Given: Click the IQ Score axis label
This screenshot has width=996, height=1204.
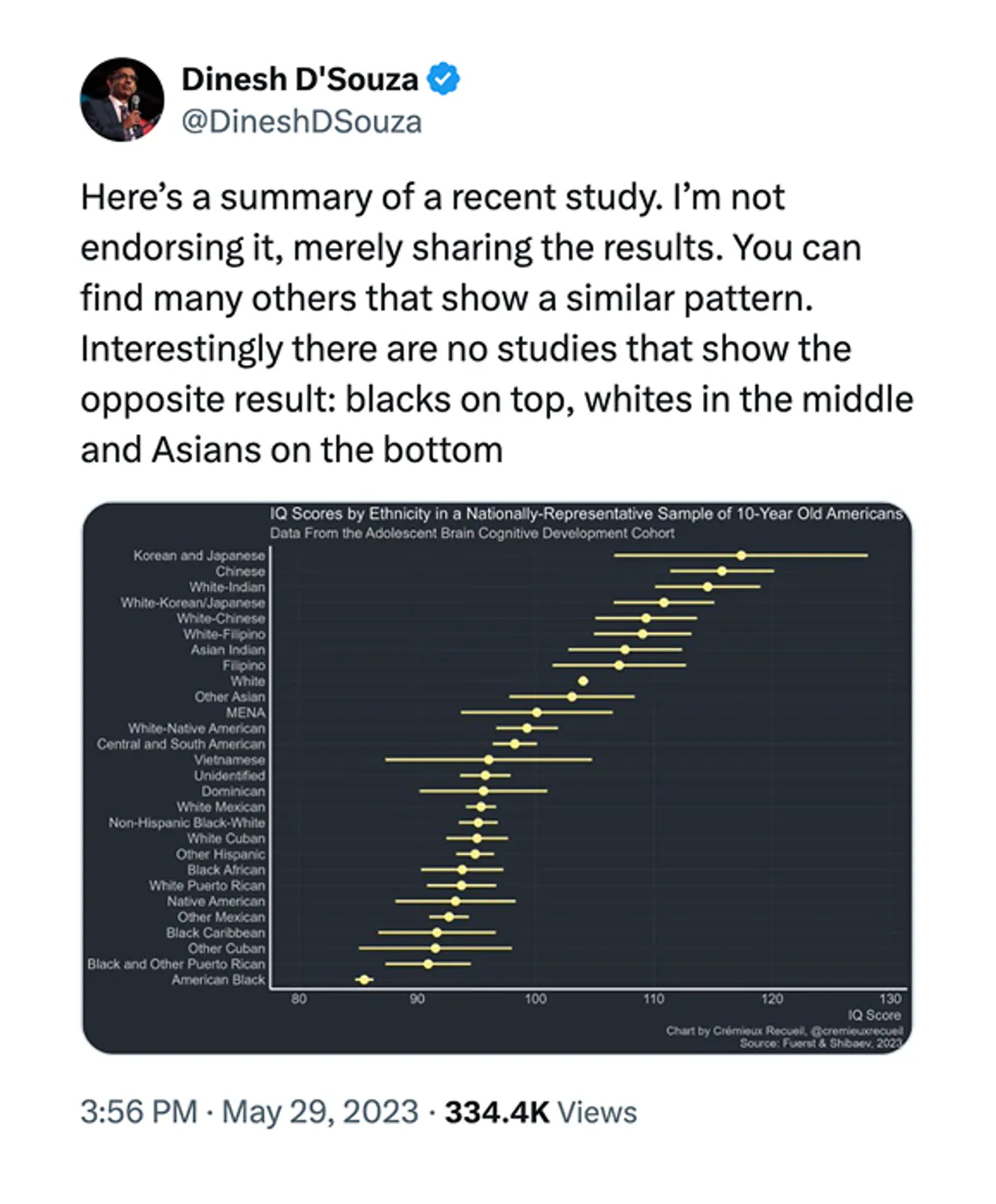Looking at the screenshot, I should click(874, 1015).
